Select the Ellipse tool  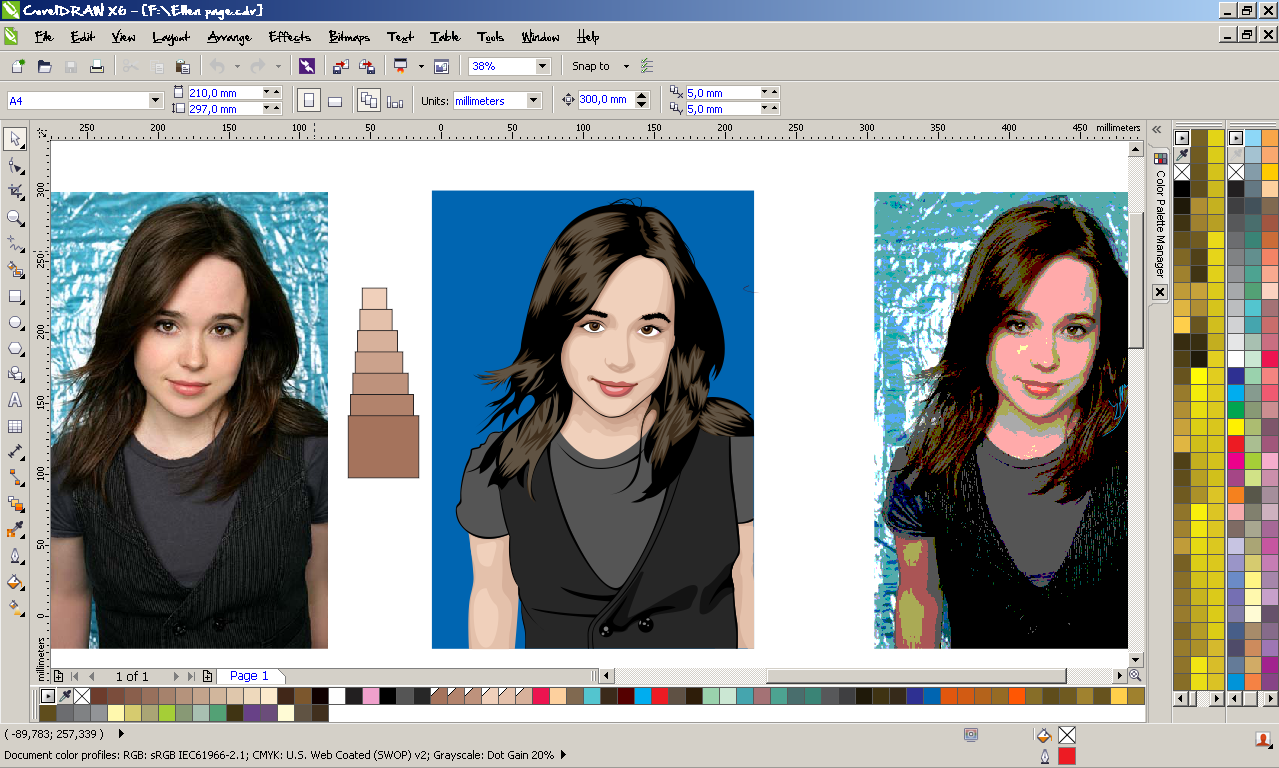(15, 323)
